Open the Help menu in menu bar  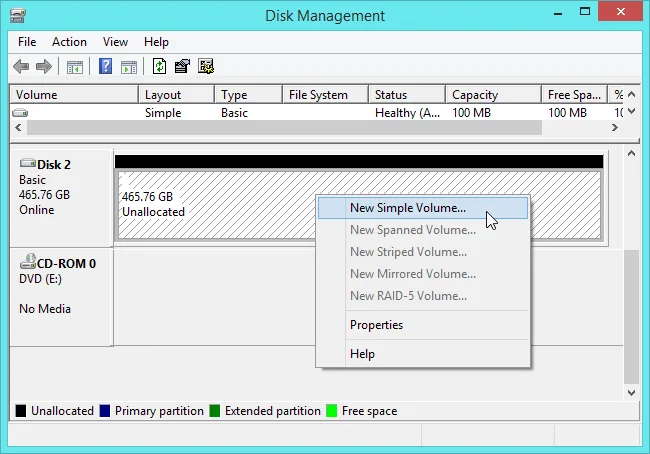(x=156, y=42)
